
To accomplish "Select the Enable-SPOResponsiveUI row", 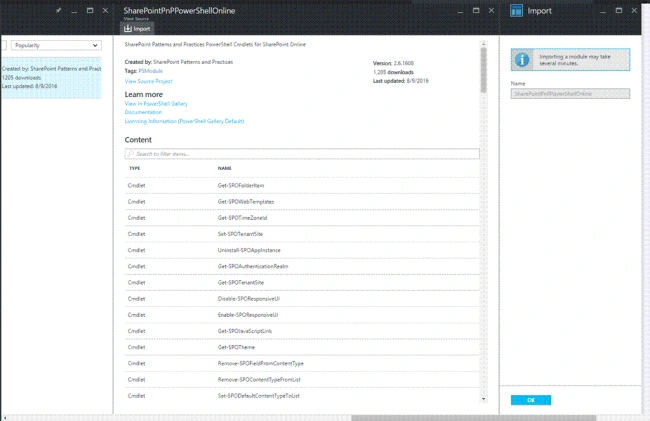I will pos(302,315).
